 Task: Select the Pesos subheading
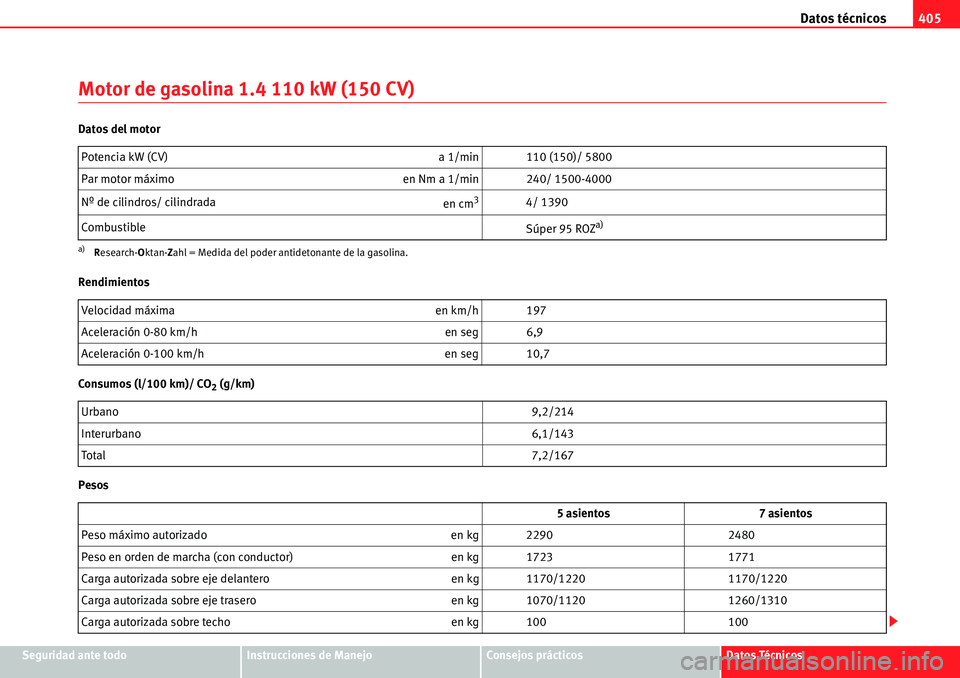[x=93, y=485]
